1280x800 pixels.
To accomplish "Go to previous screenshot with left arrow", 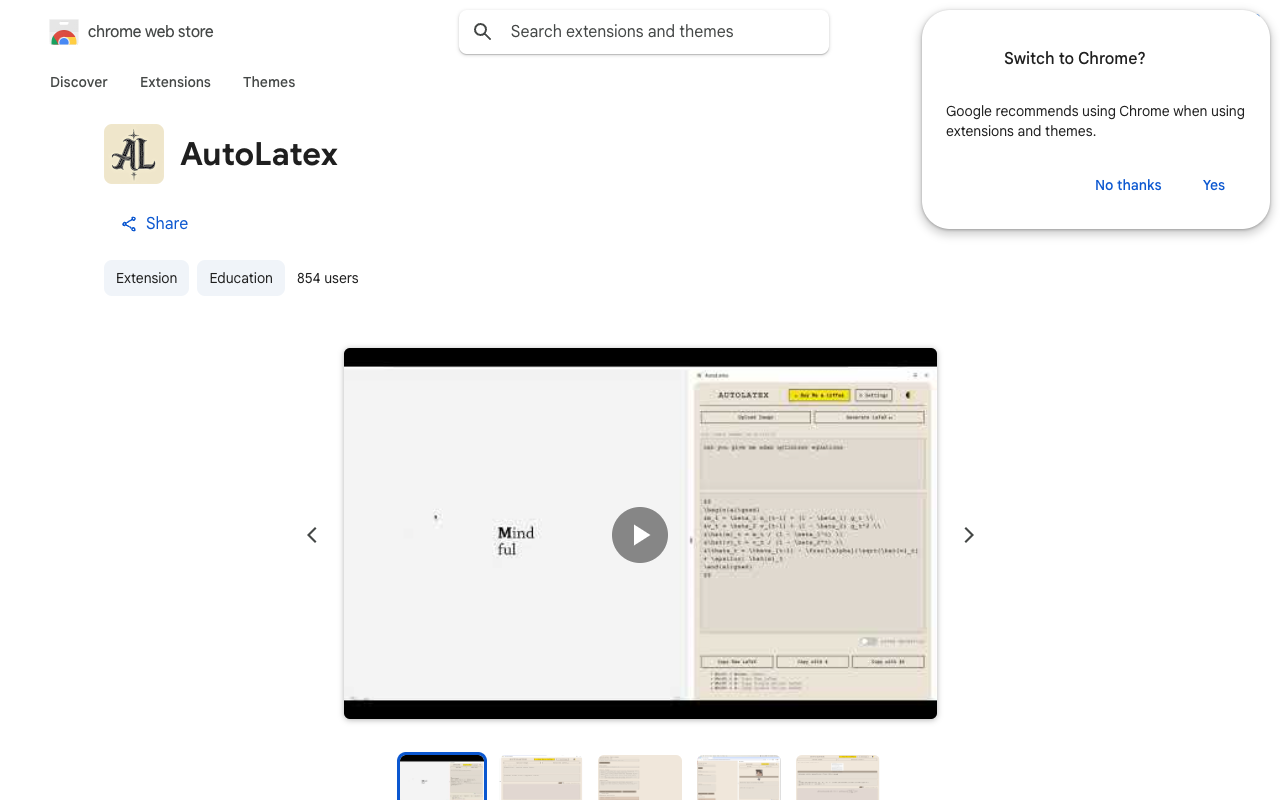I will [312, 535].
